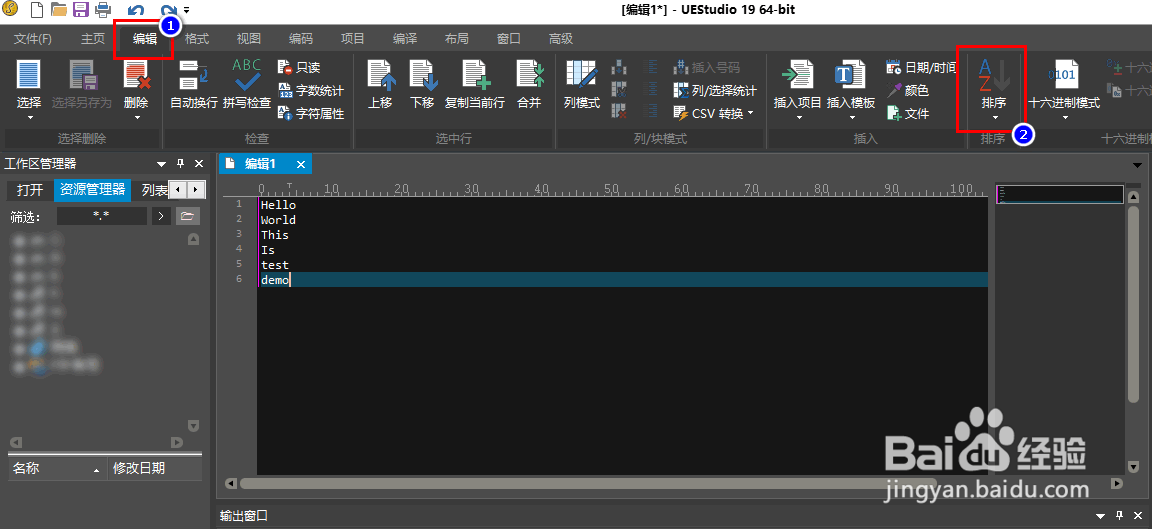
Task: Toggle 只读 read-only mode
Action: (299, 68)
